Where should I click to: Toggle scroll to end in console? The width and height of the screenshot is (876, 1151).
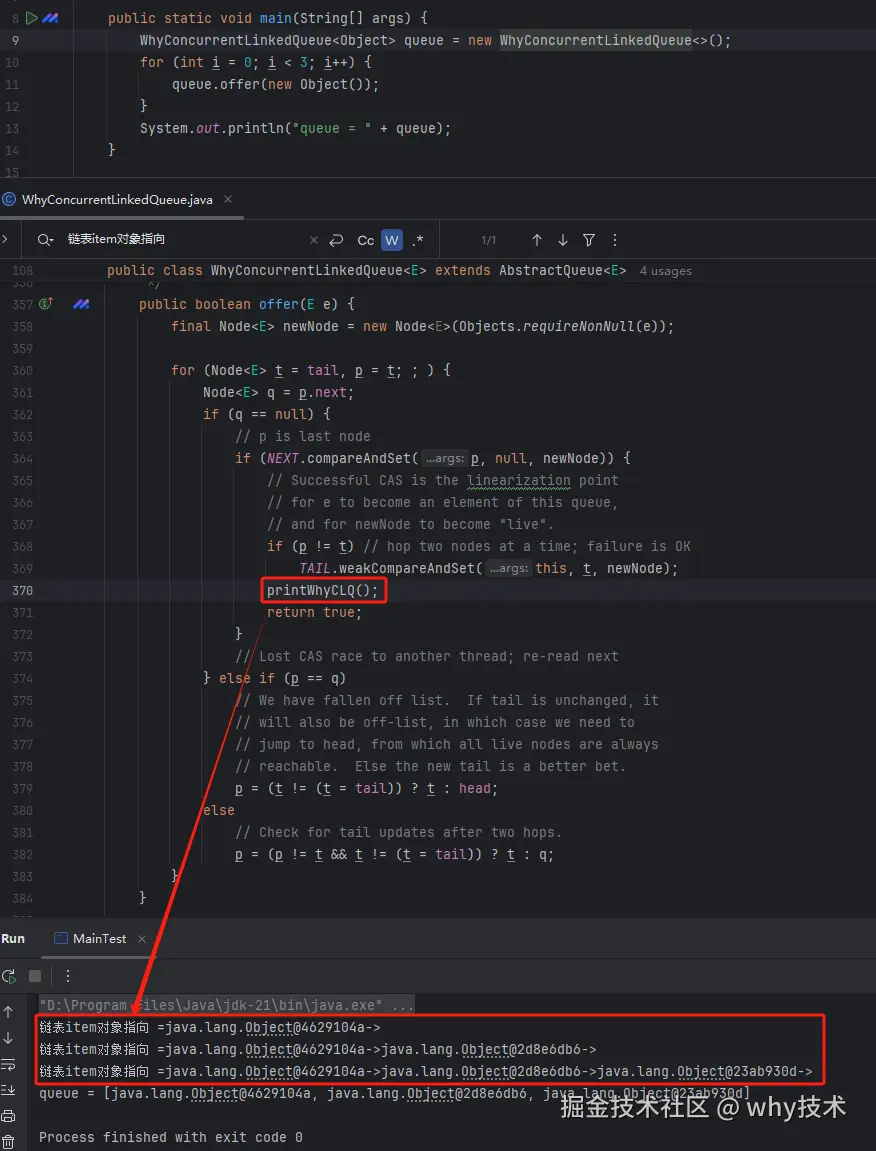coord(8,1089)
